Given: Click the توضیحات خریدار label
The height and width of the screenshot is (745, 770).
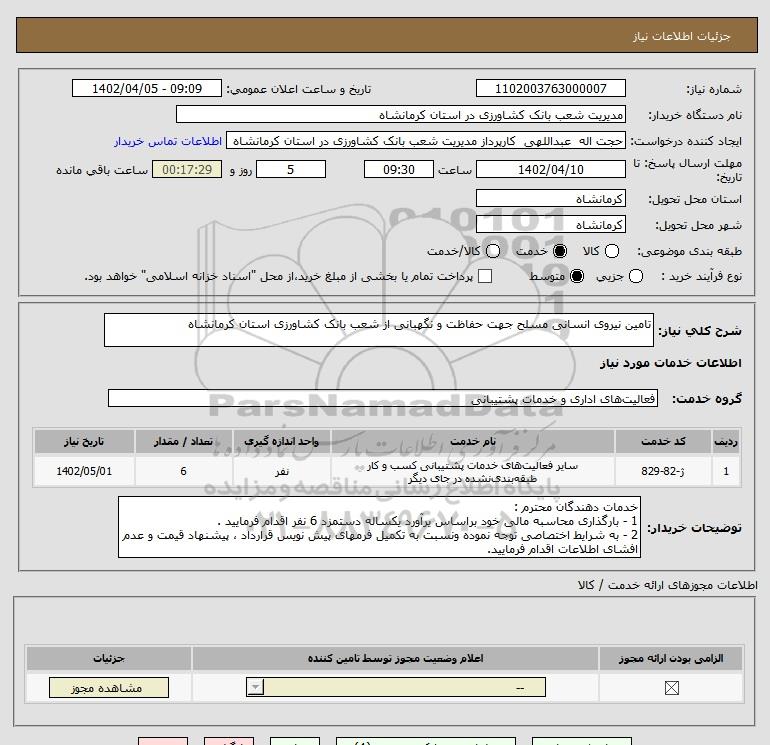Looking at the screenshot, I should (694, 528).
